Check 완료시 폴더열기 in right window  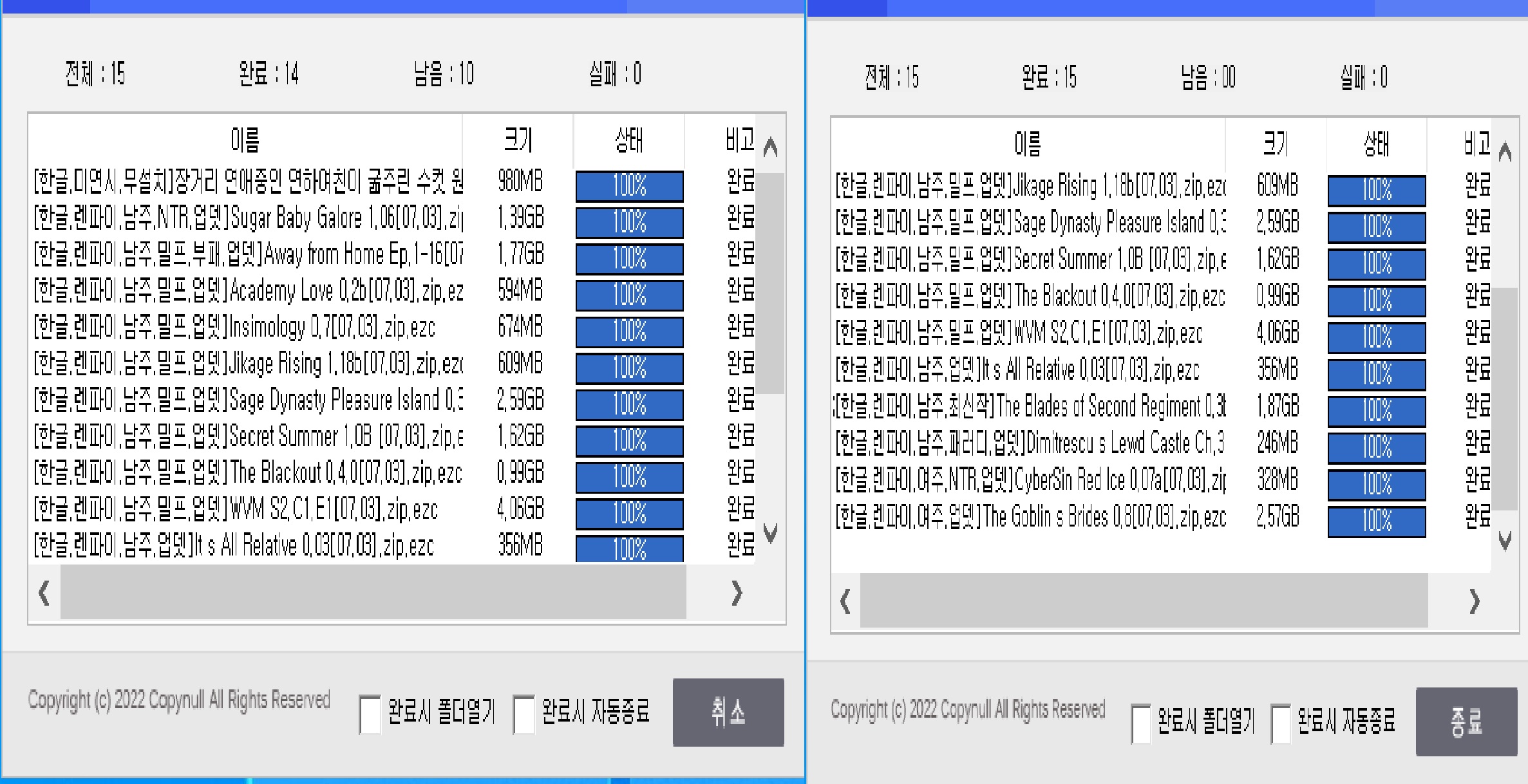click(1140, 723)
